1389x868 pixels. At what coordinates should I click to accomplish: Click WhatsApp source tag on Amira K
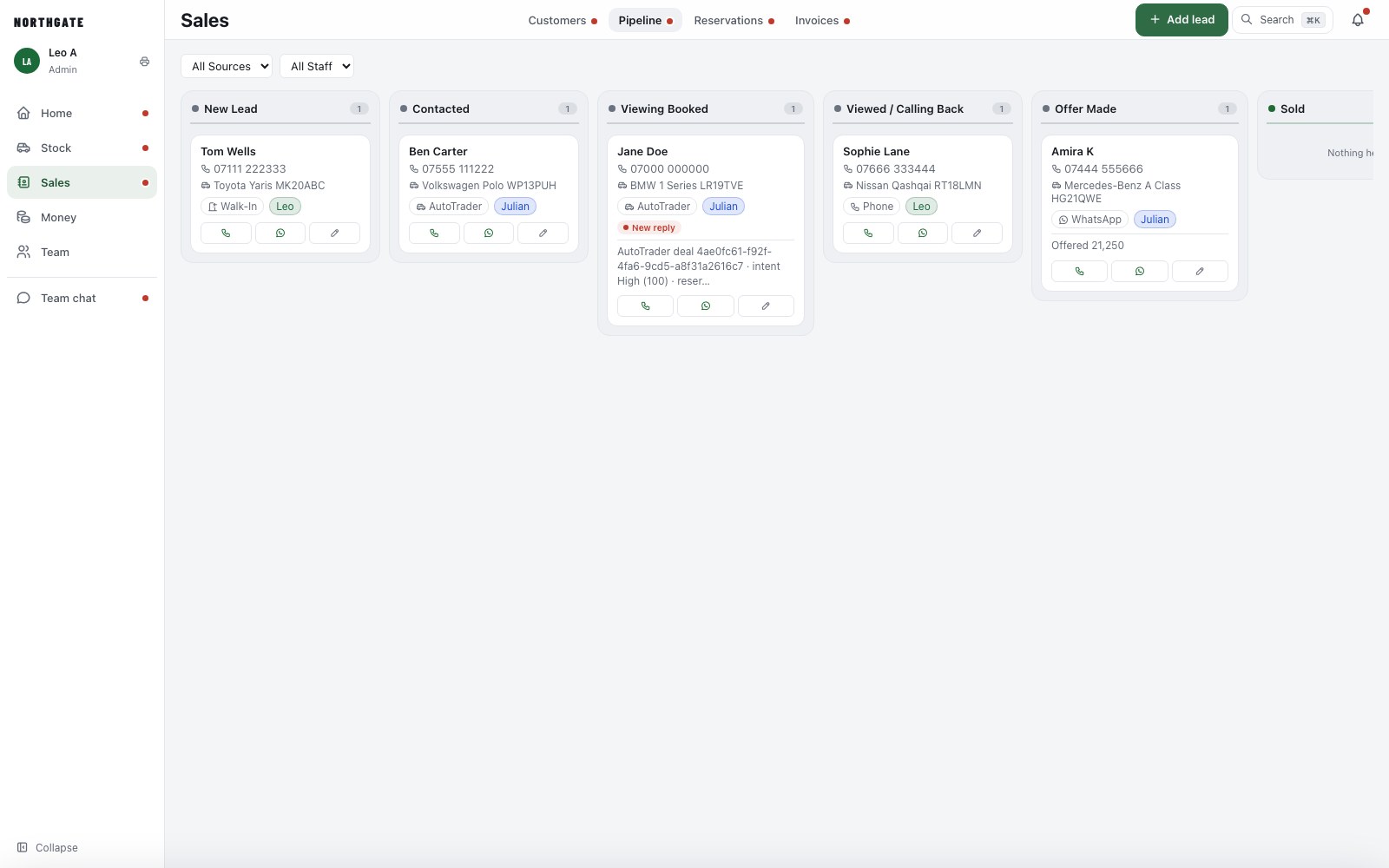(1089, 220)
